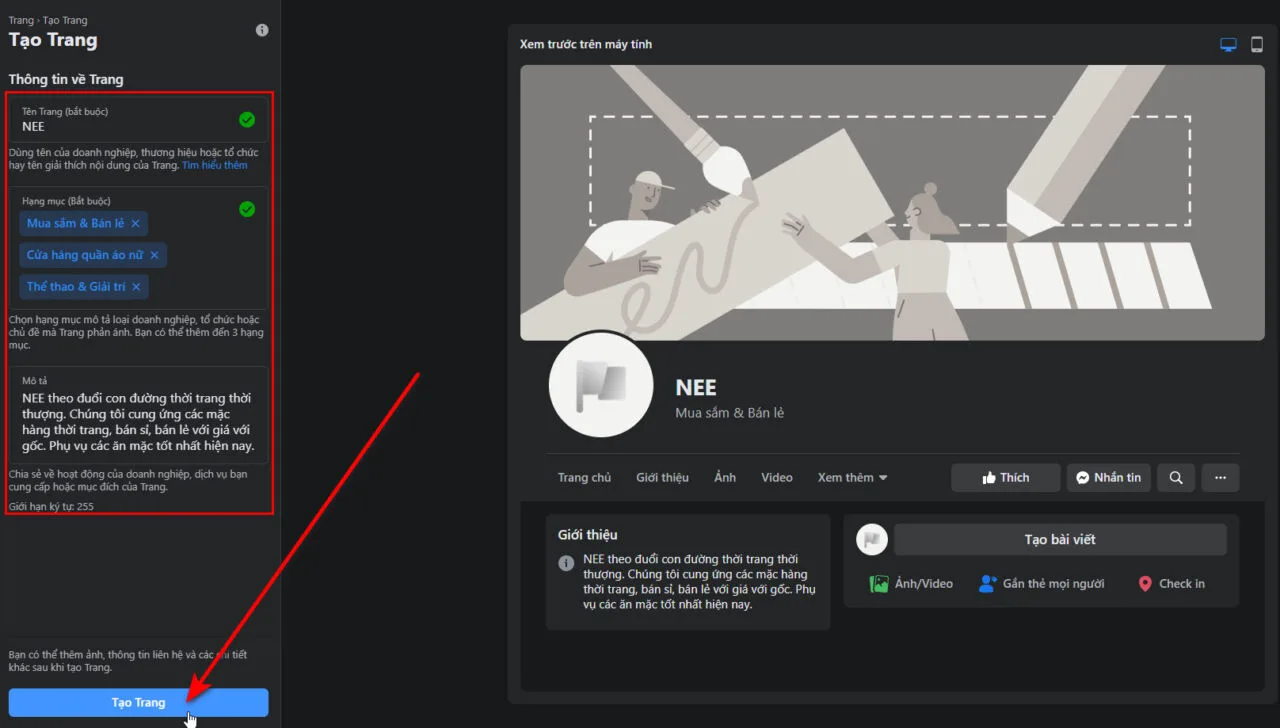Switch to mobile preview icon
This screenshot has width=1280, height=728.
point(1257,45)
